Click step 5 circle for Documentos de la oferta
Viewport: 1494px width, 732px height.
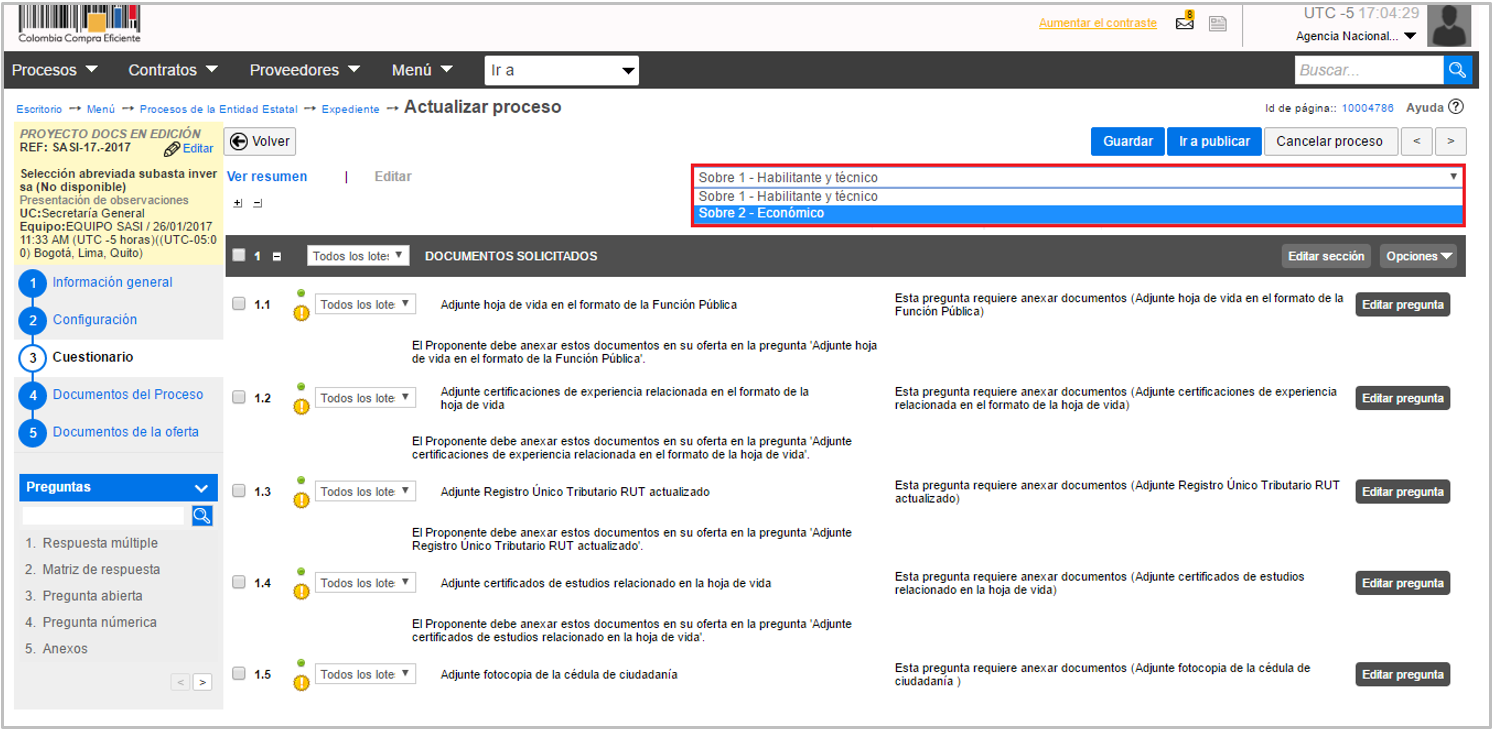(x=33, y=434)
